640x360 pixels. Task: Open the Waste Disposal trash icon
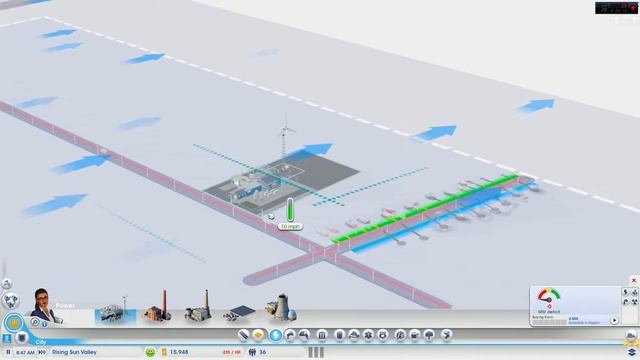click(x=340, y=336)
